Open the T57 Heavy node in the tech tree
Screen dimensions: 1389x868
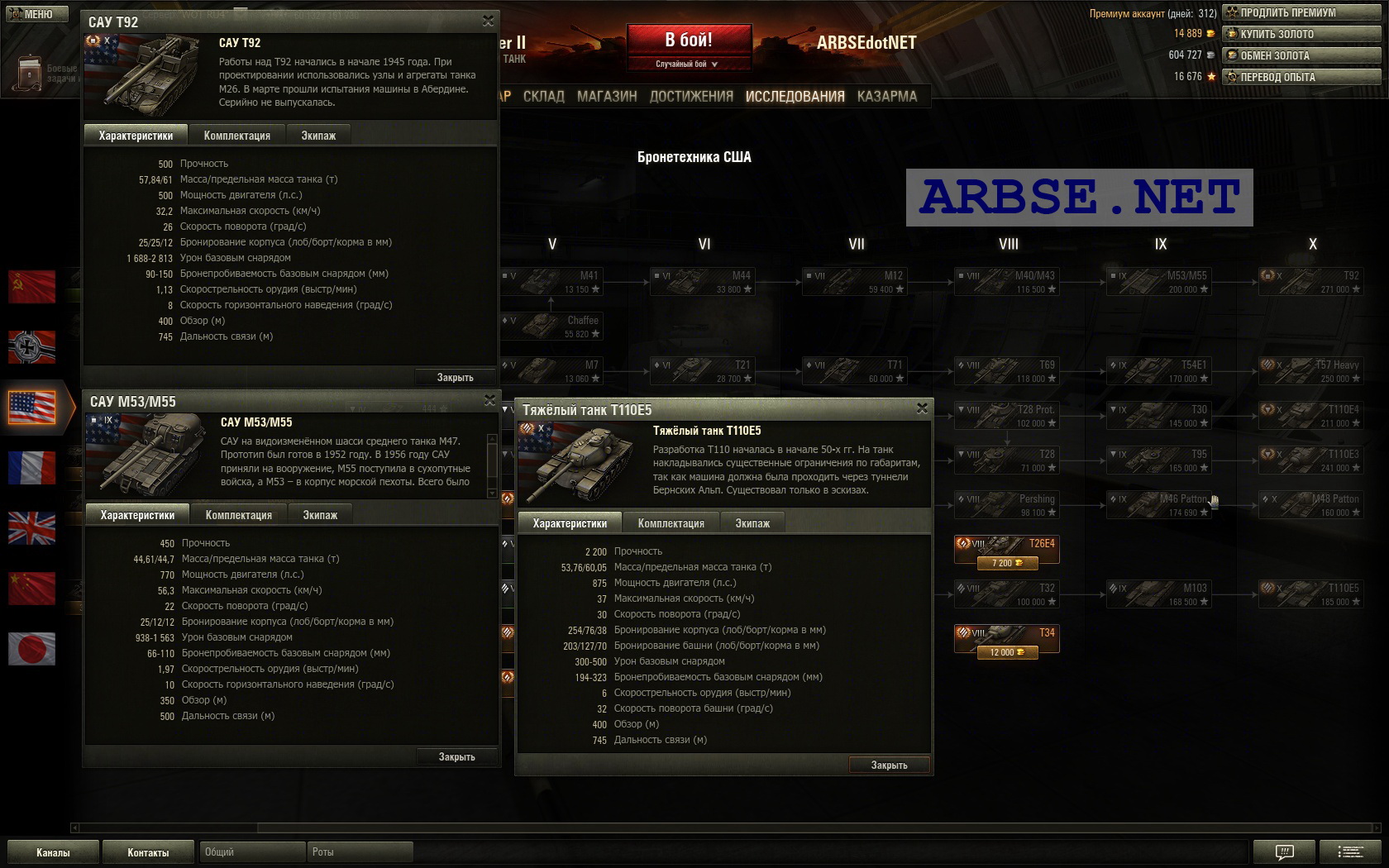point(1310,371)
